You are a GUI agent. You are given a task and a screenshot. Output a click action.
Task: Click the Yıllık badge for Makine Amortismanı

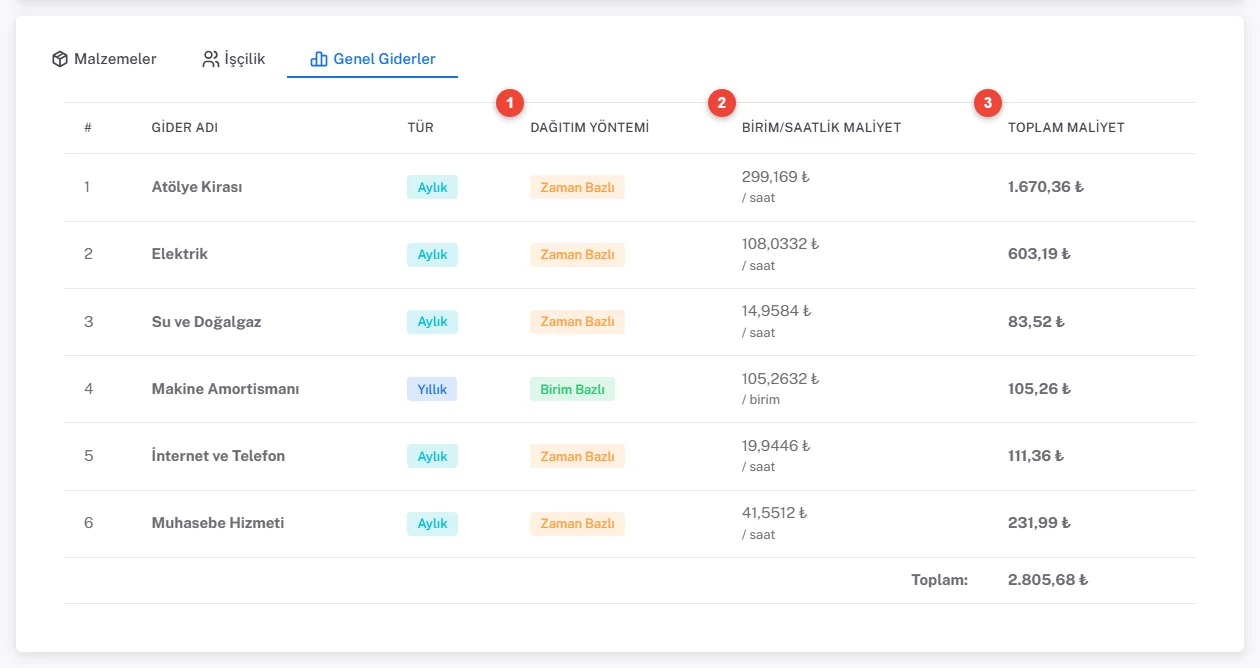[x=432, y=389]
